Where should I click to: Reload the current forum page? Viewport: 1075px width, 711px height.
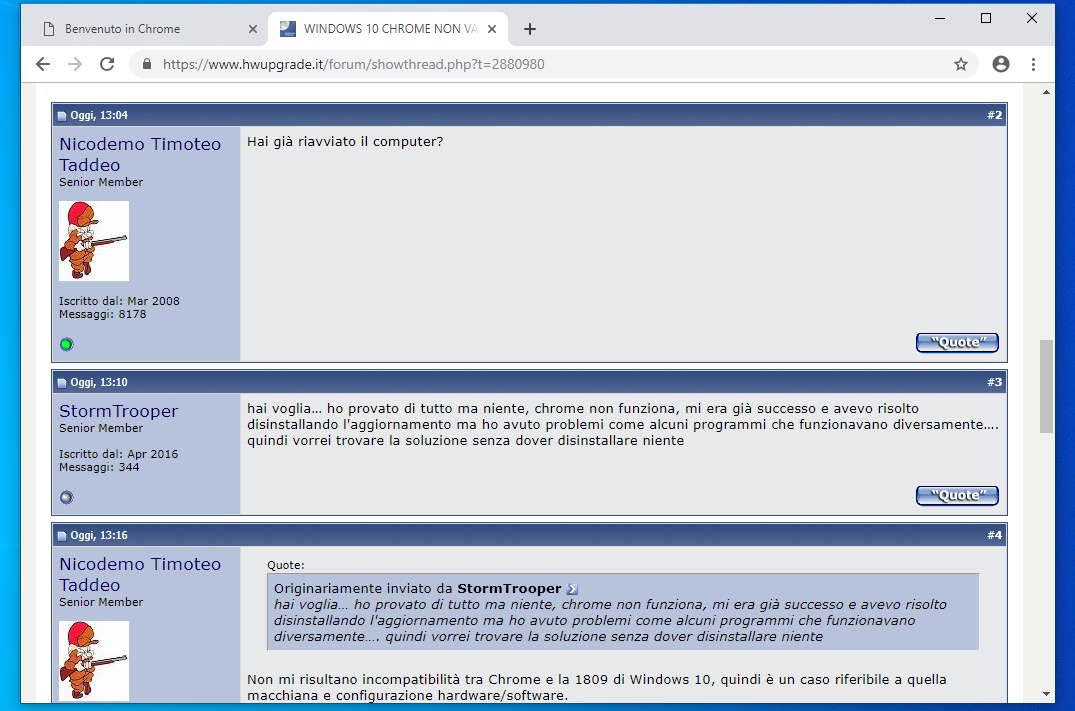click(x=107, y=64)
